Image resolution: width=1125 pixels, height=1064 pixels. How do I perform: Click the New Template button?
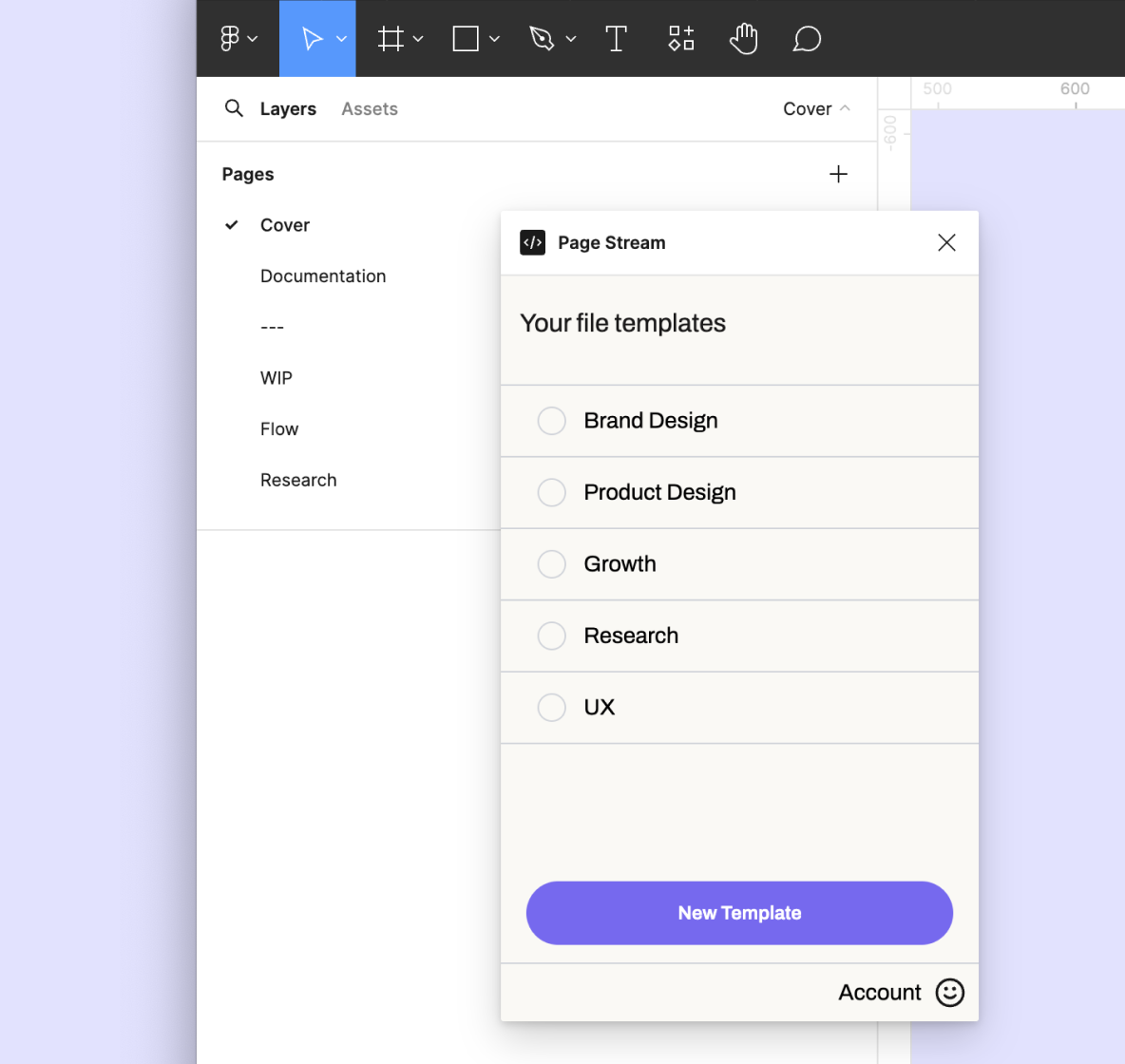[739, 913]
